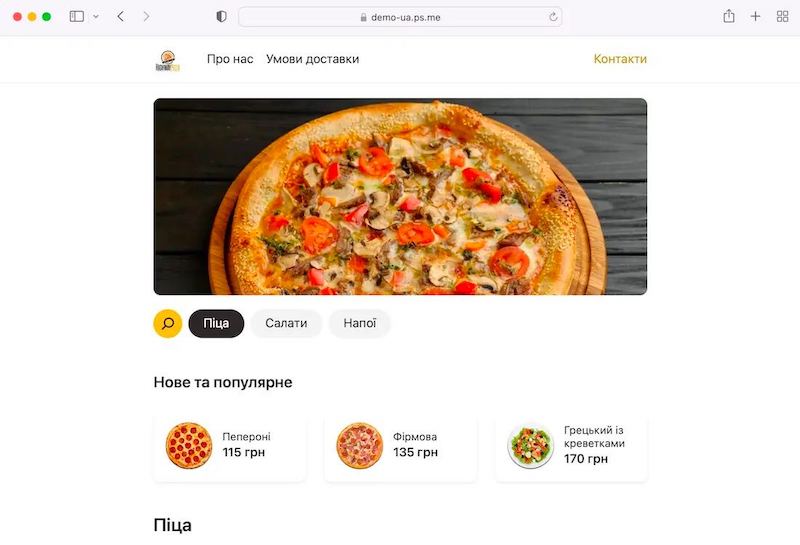Select the Фірмова pizza card
This screenshot has height=545, width=800.
click(x=401, y=447)
